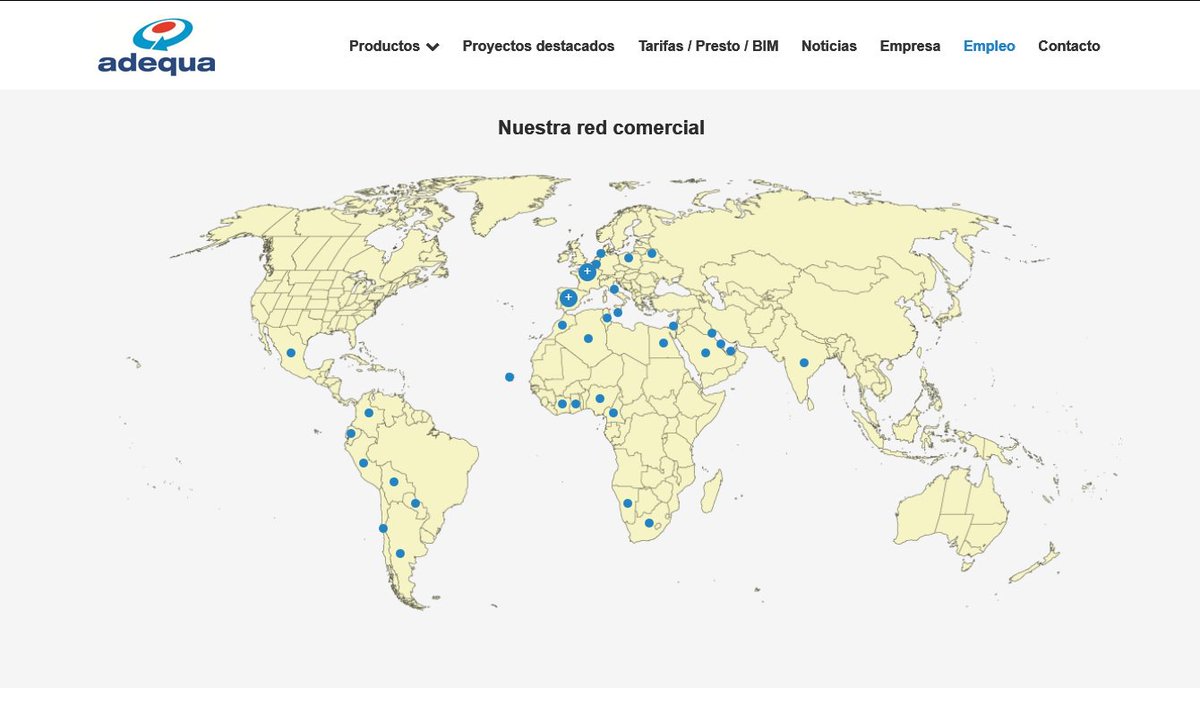
Task: Select the Kuwait map marker
Action: click(711, 333)
